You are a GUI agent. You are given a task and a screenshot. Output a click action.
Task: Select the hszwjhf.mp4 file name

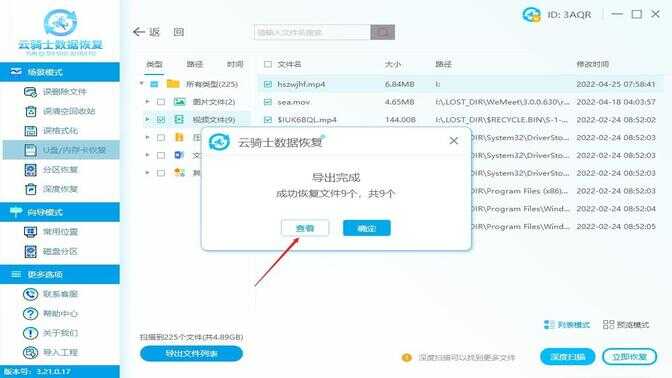point(301,84)
